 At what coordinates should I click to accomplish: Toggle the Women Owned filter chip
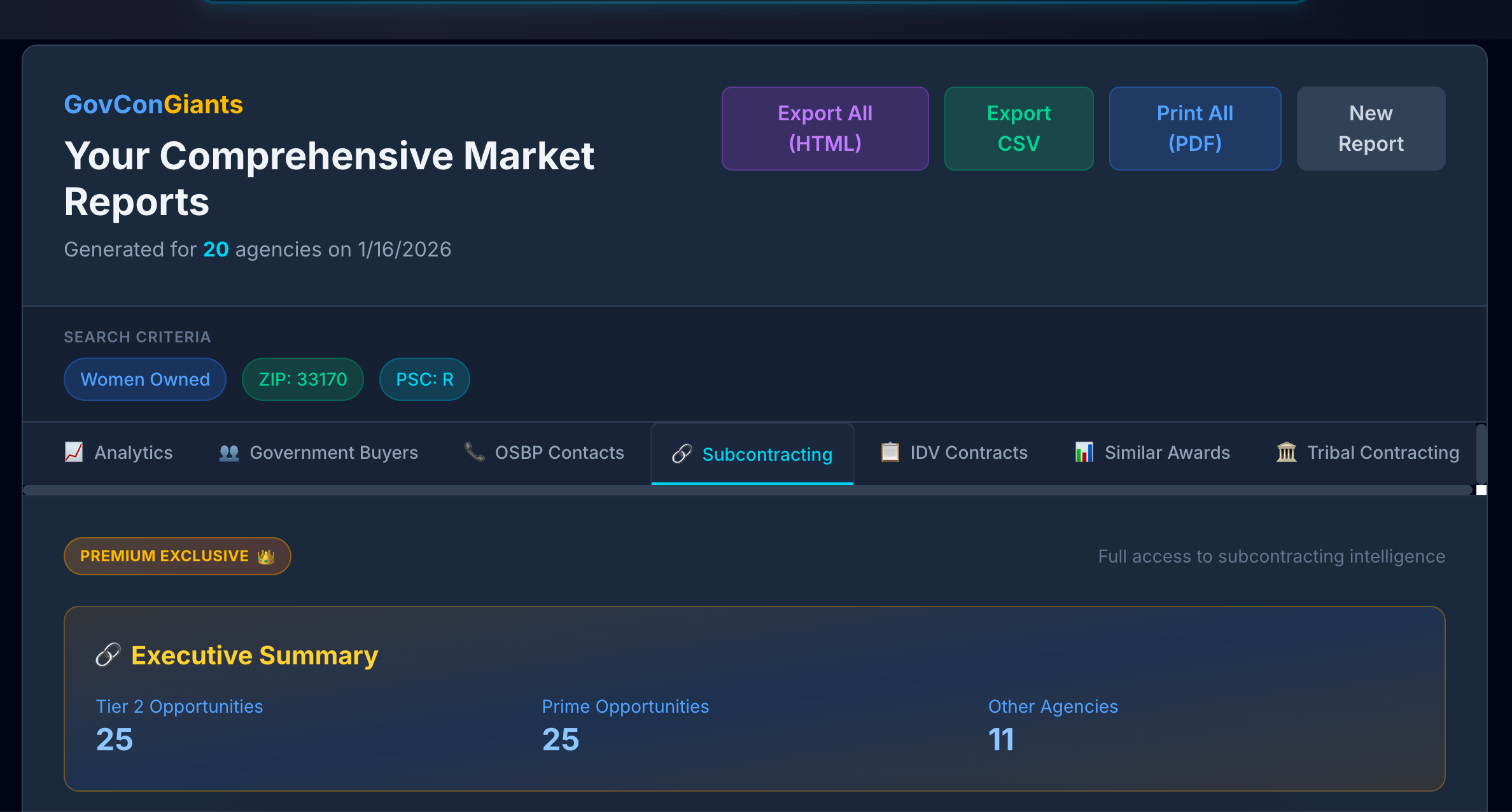144,379
